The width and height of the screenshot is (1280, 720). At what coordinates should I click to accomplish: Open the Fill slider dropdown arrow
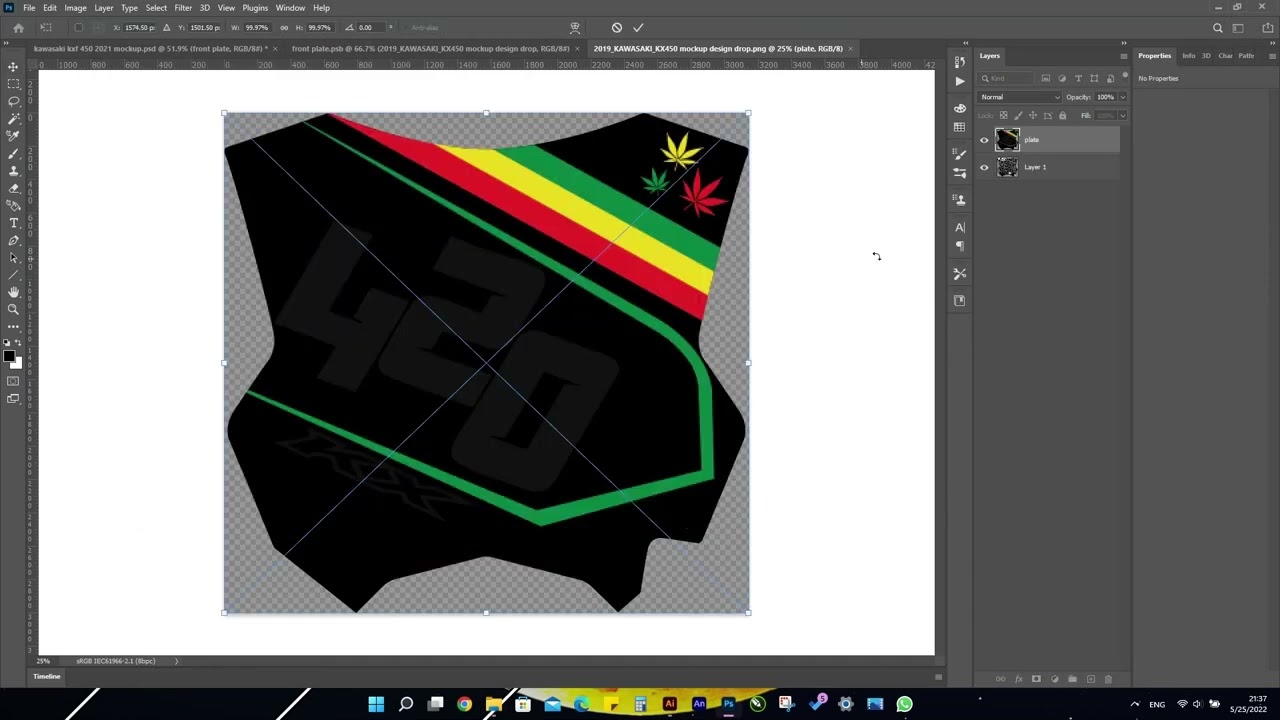(1123, 115)
